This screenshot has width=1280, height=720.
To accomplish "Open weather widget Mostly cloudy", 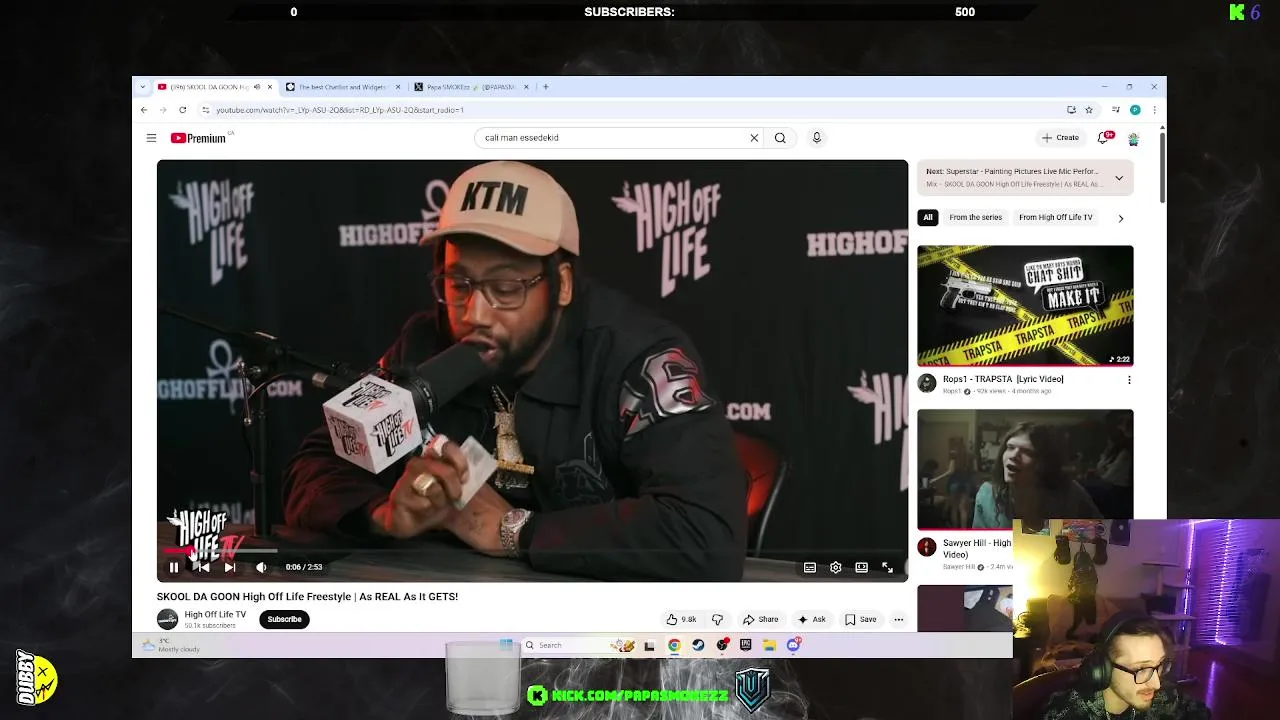I will pos(172,645).
